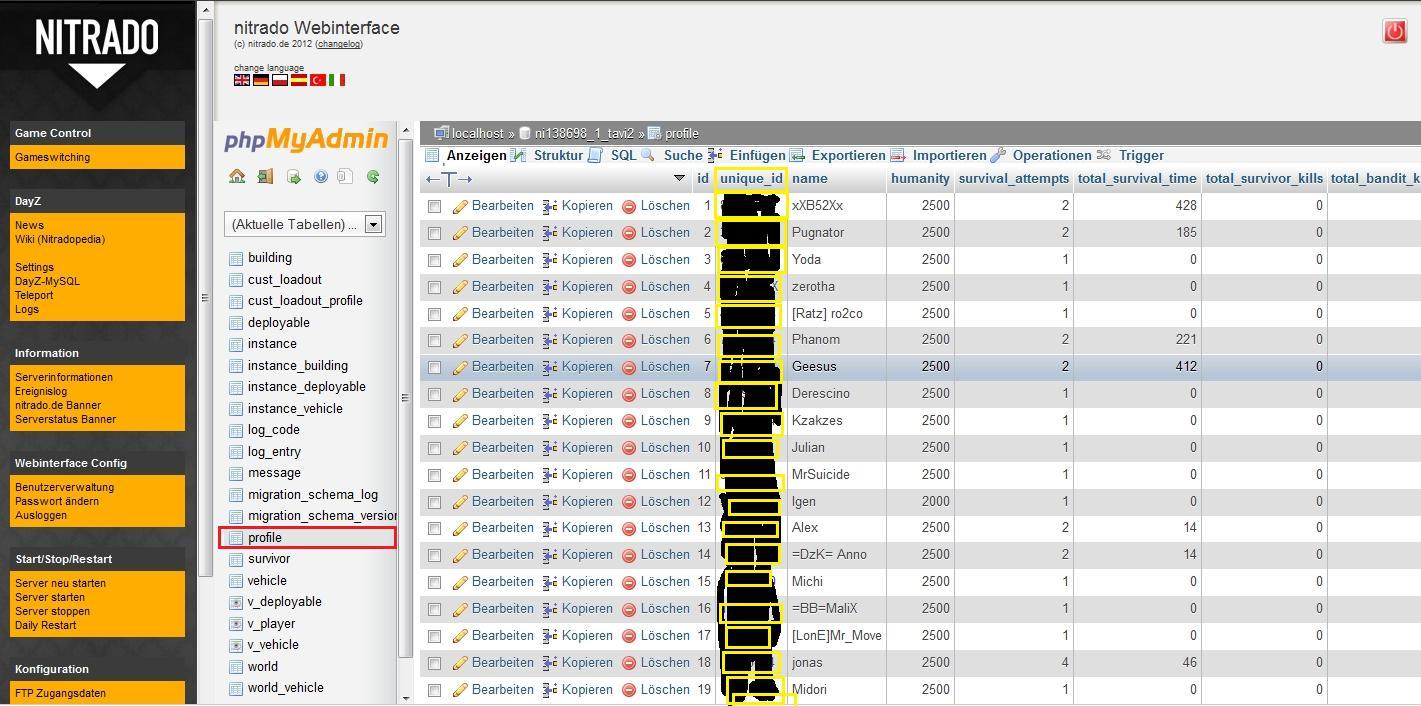The image size is (1421, 706).
Task: Reload the navigation frame with green refresh icon
Action: [373, 177]
